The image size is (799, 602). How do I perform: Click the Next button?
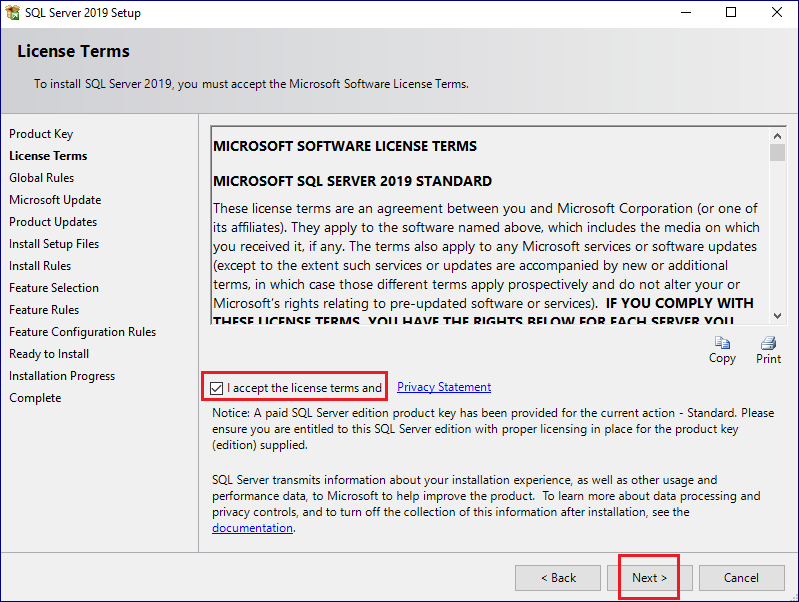point(649,578)
